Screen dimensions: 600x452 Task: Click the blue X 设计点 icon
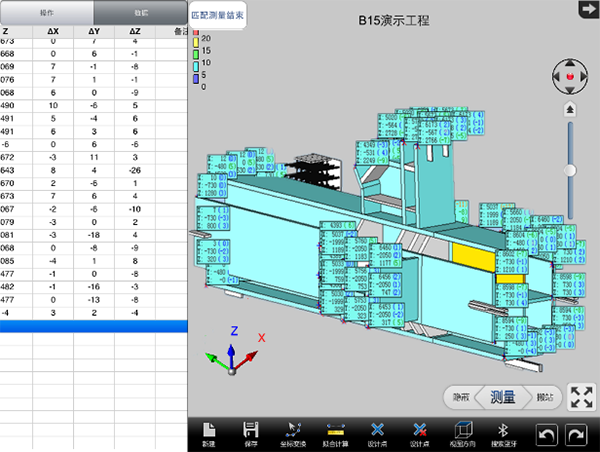click(377, 434)
